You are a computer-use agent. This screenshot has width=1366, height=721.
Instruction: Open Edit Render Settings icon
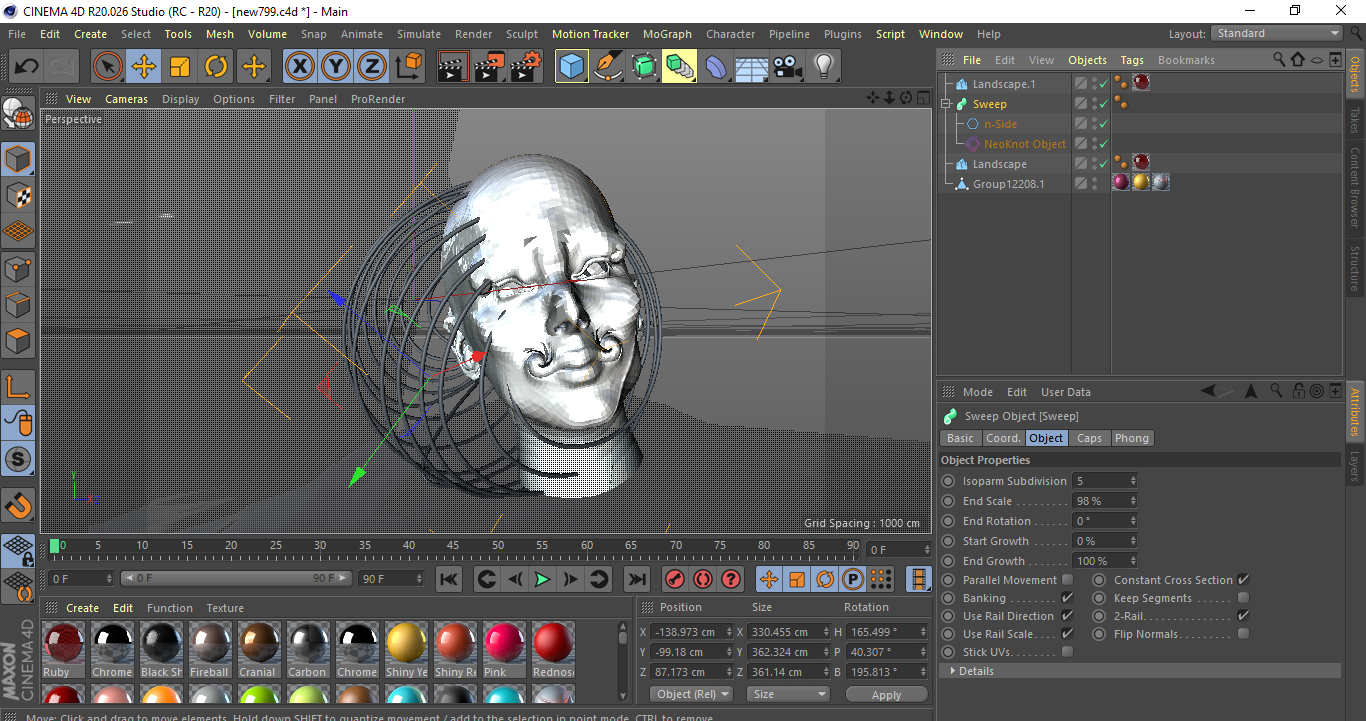tap(525, 67)
